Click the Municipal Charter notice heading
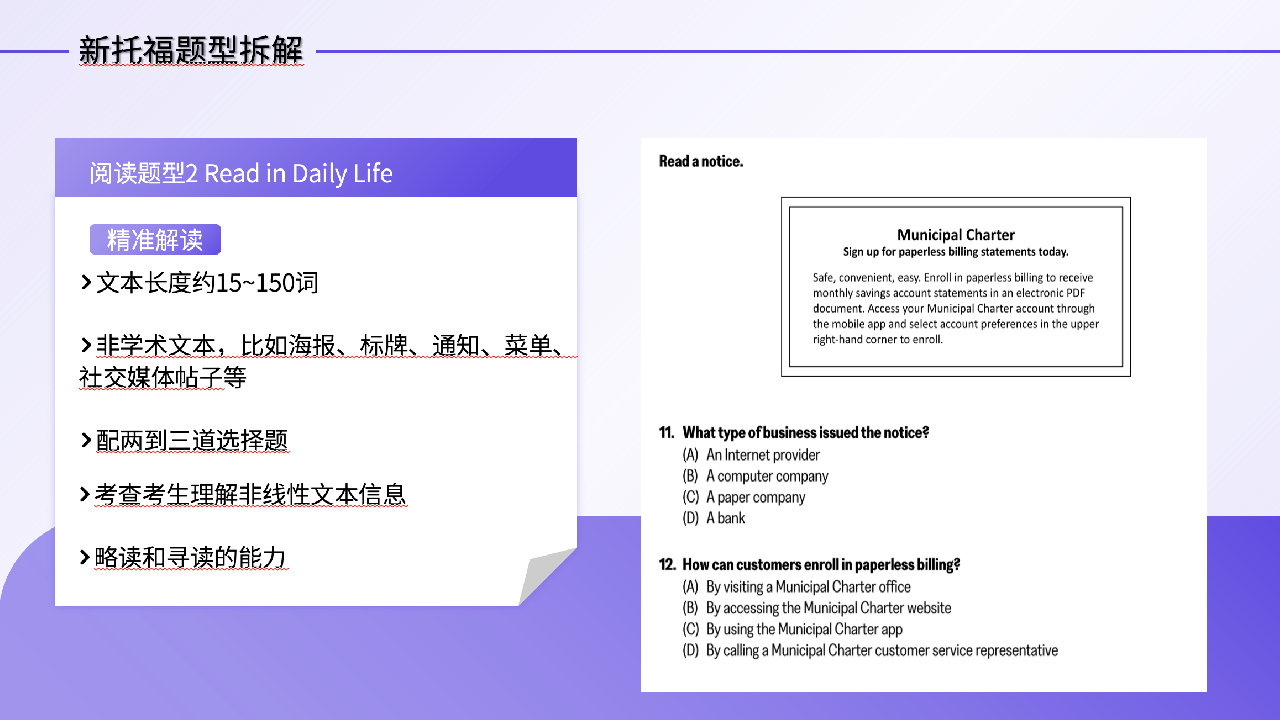Screen dimensions: 1280x720 (956, 235)
